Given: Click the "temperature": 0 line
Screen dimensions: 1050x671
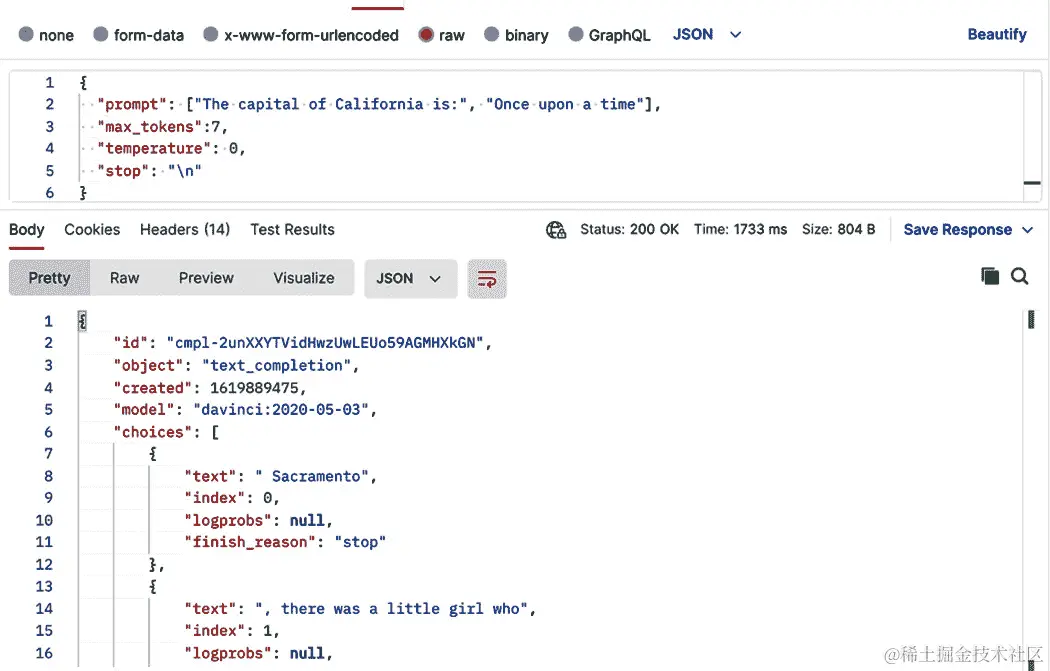Looking at the screenshot, I should point(171,149).
